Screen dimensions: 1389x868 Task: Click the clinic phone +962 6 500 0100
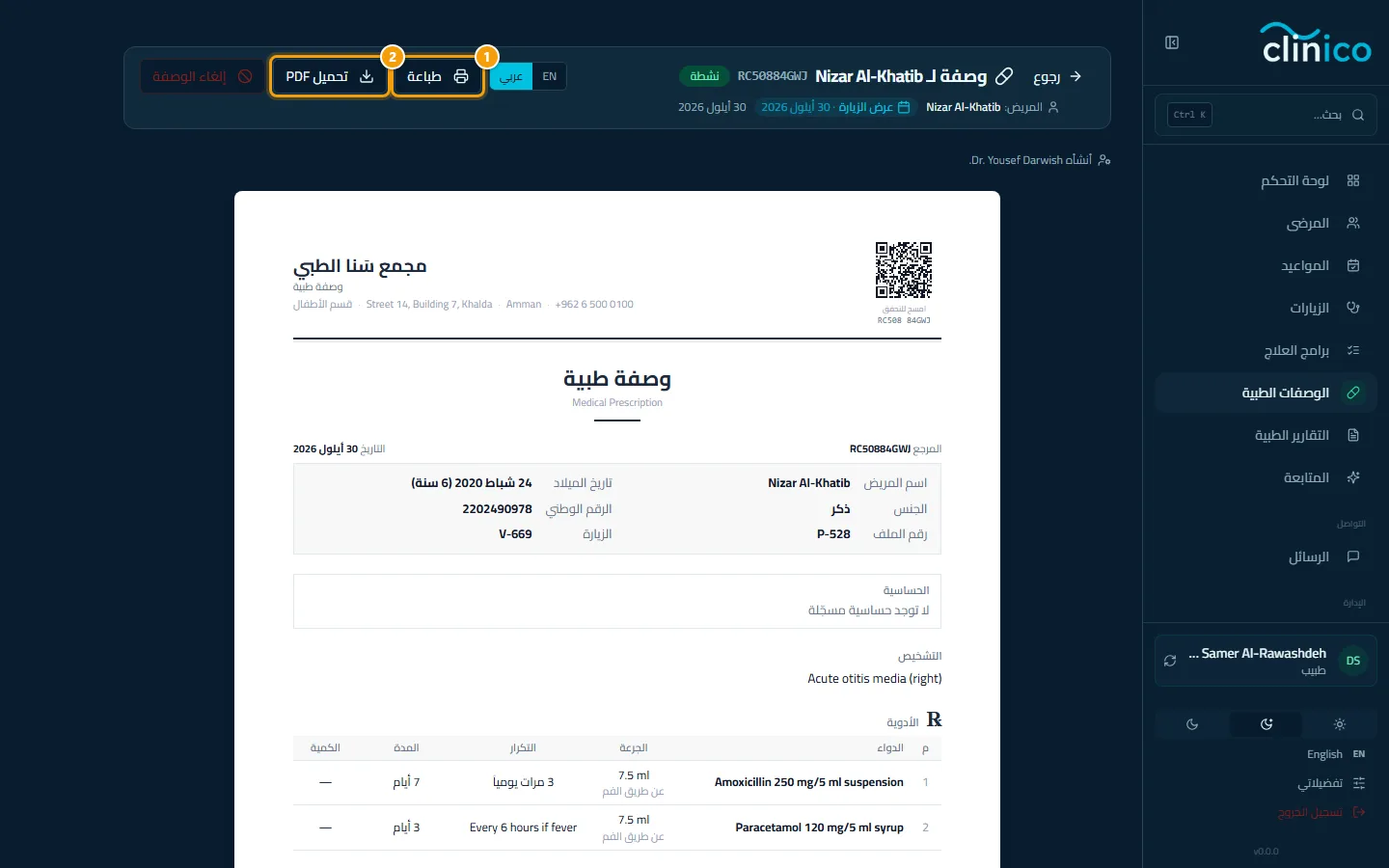tap(594, 305)
